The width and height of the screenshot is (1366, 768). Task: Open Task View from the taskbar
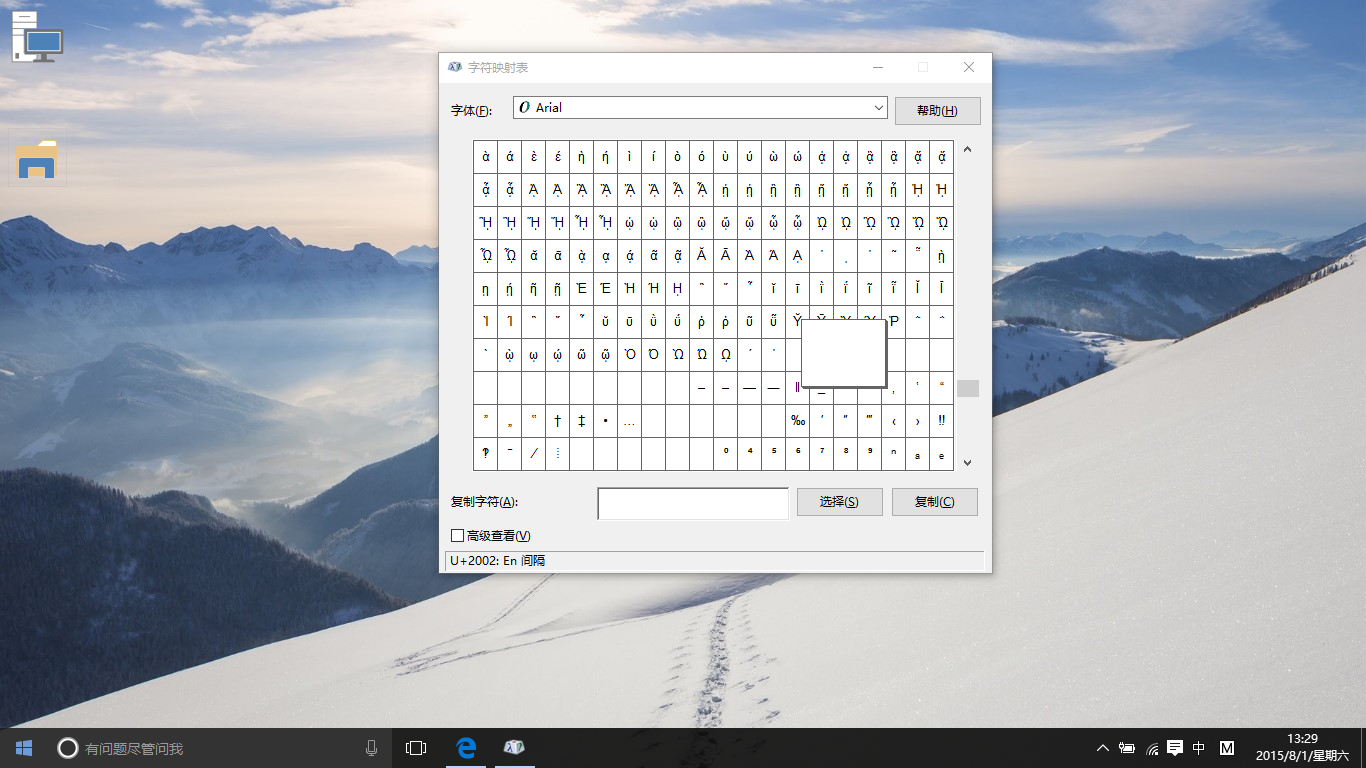point(416,748)
